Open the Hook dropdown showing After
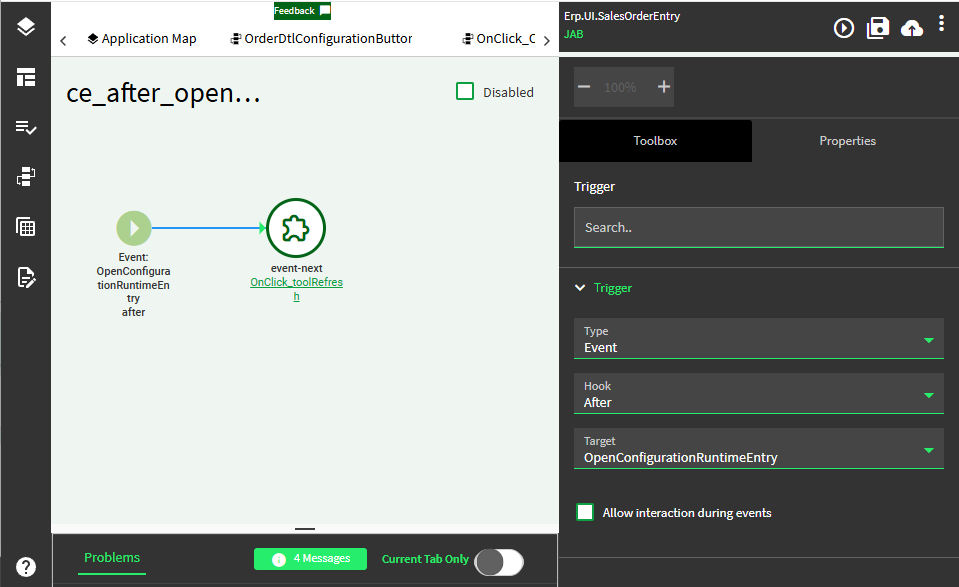The height and width of the screenshot is (587, 959). coord(758,394)
